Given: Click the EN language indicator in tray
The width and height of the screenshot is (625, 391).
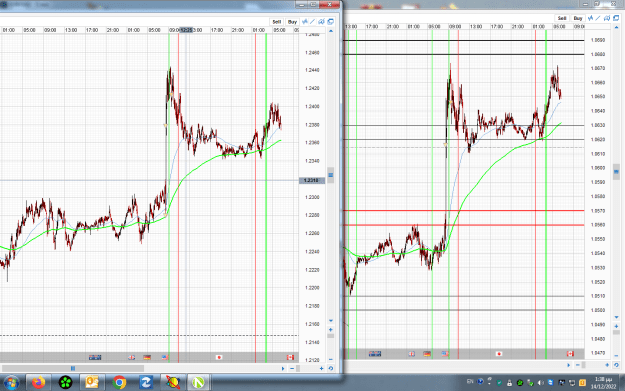Looking at the screenshot, I should pyautogui.click(x=470, y=381).
